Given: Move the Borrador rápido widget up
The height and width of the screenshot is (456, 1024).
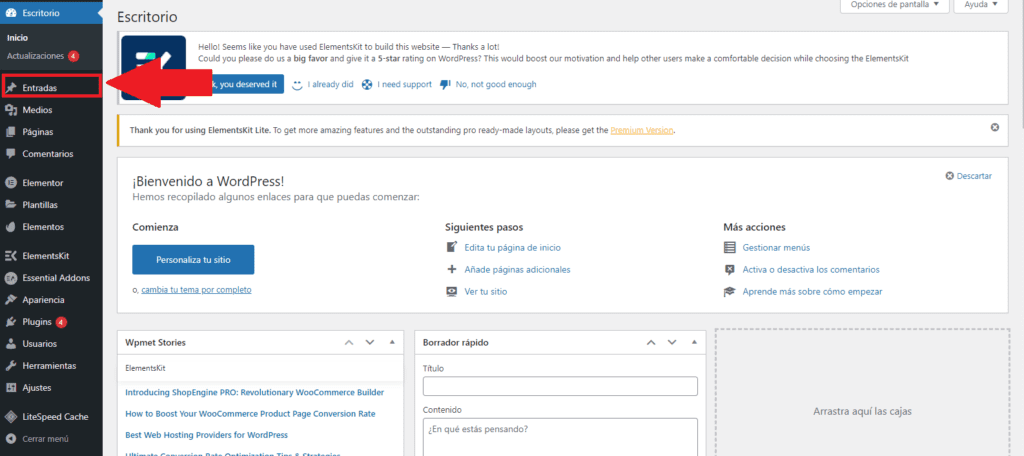Looking at the screenshot, I should (x=650, y=342).
